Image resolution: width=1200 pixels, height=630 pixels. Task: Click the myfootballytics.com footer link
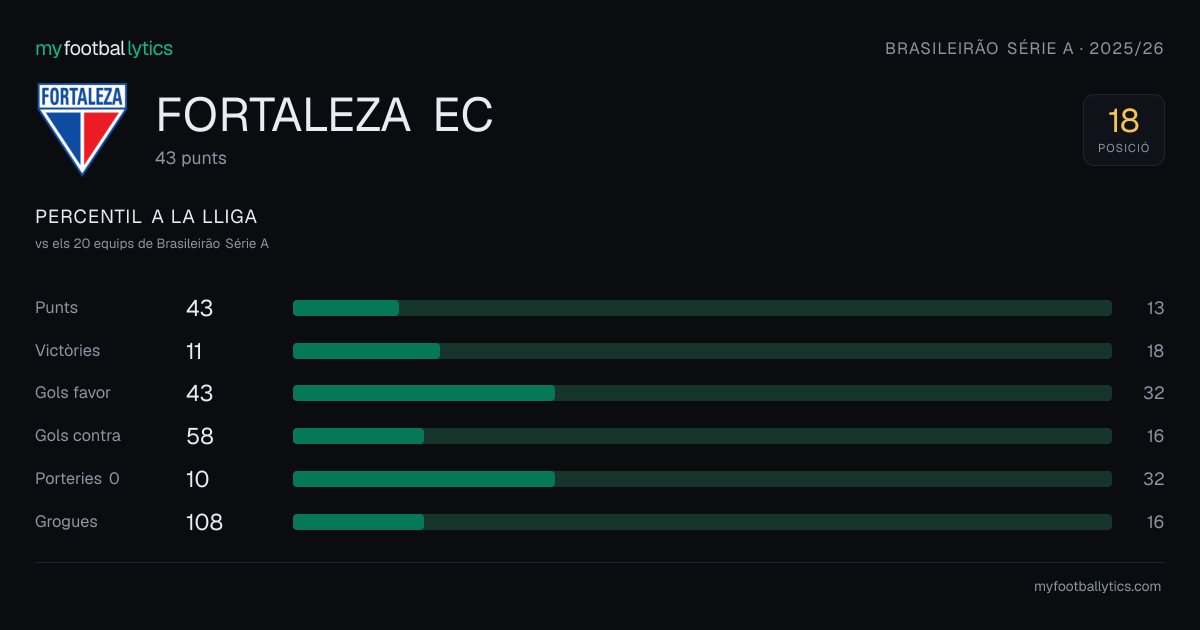coord(1097,587)
